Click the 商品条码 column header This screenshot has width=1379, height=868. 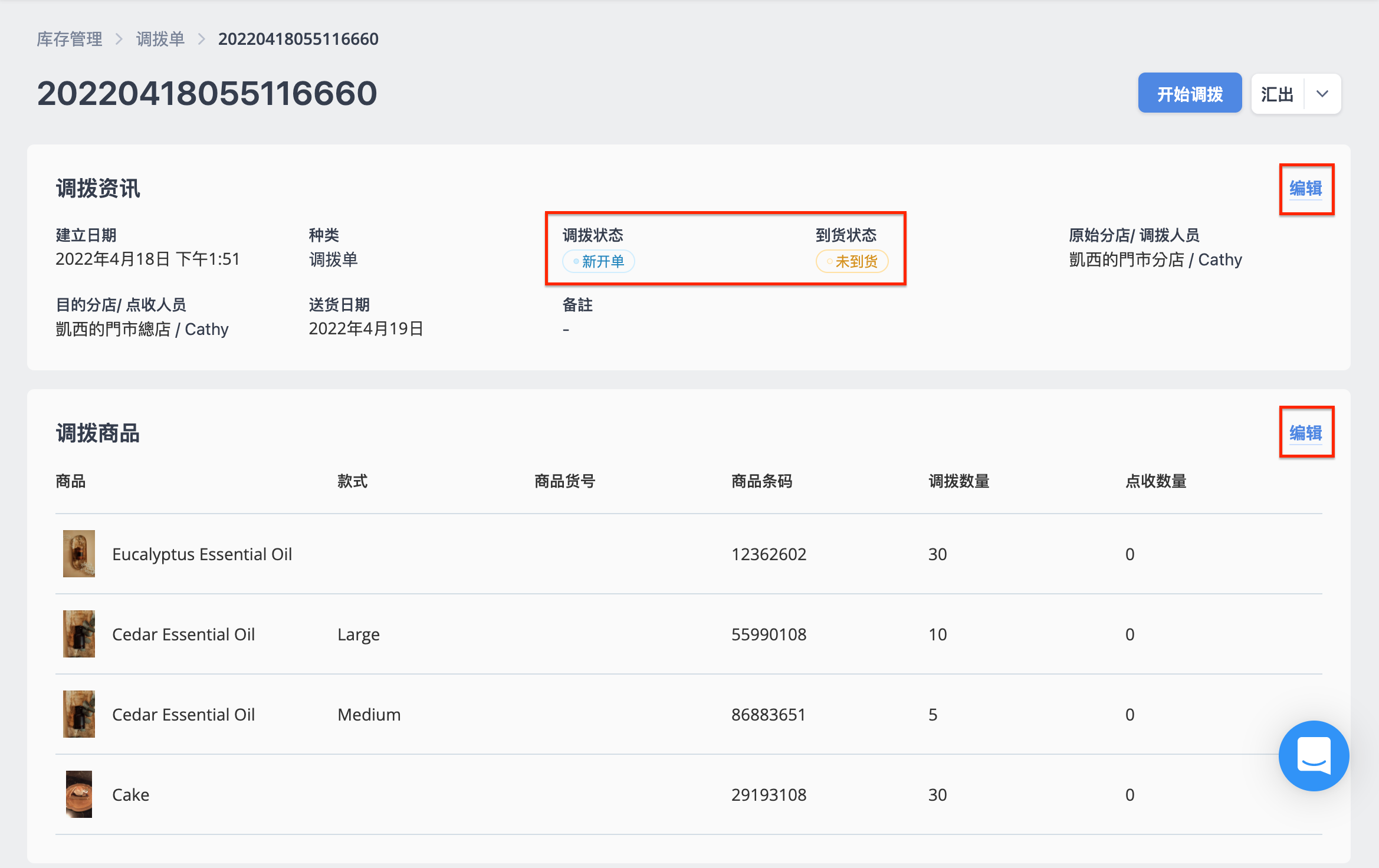coord(762,482)
